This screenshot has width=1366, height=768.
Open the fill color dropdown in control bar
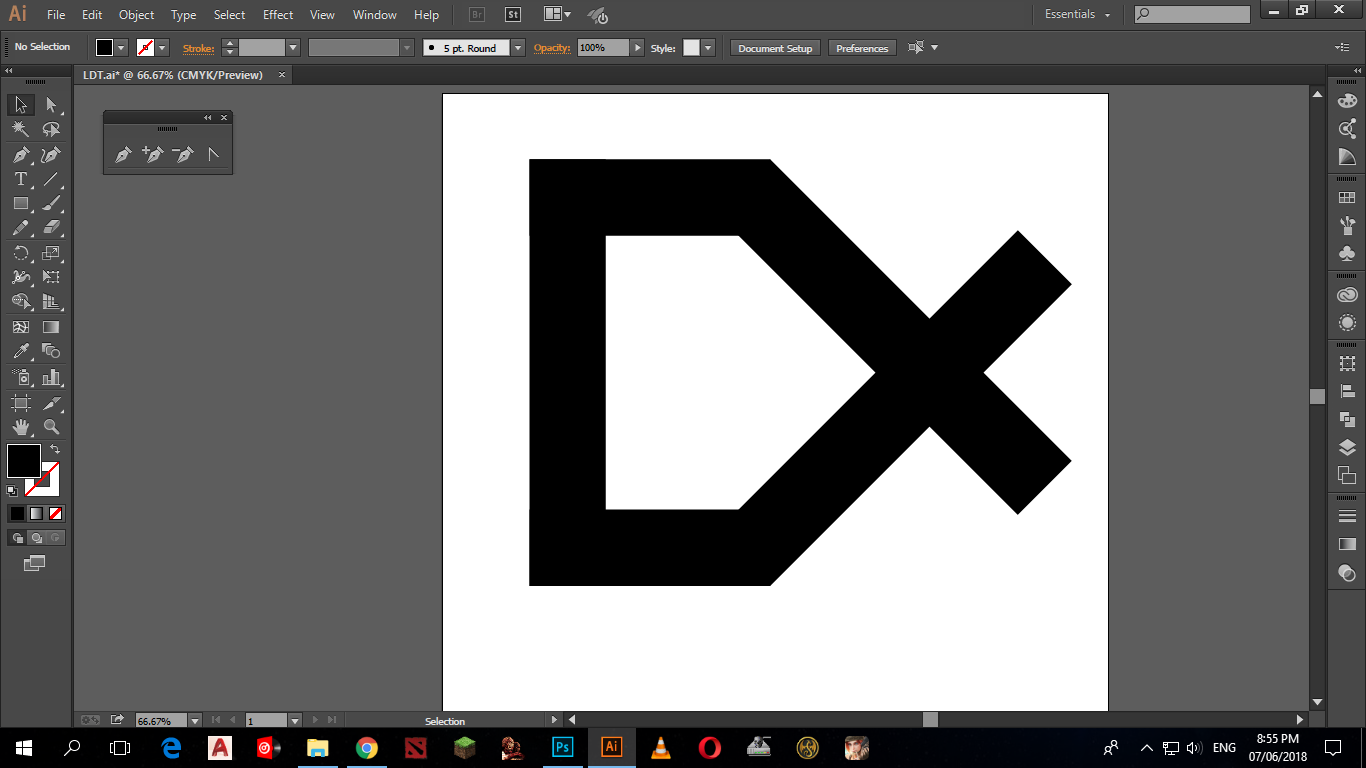coord(121,48)
